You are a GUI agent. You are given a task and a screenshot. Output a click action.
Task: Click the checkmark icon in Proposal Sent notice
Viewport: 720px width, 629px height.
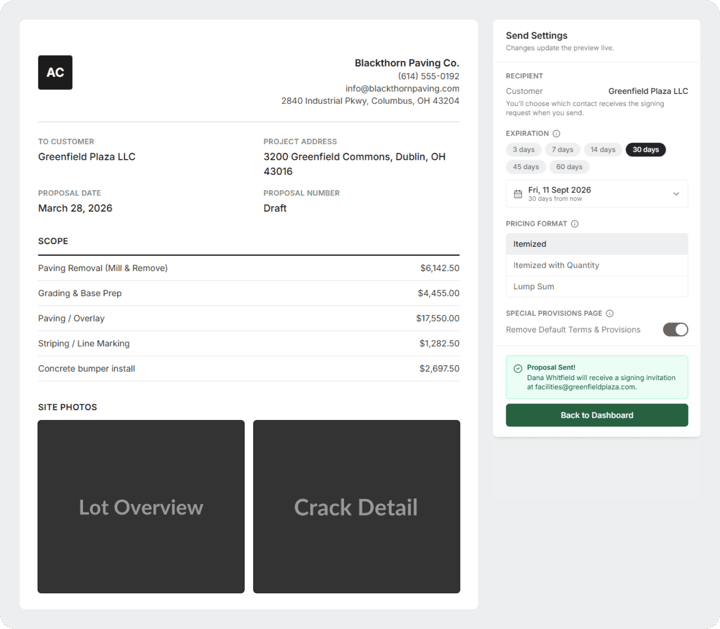click(518, 368)
